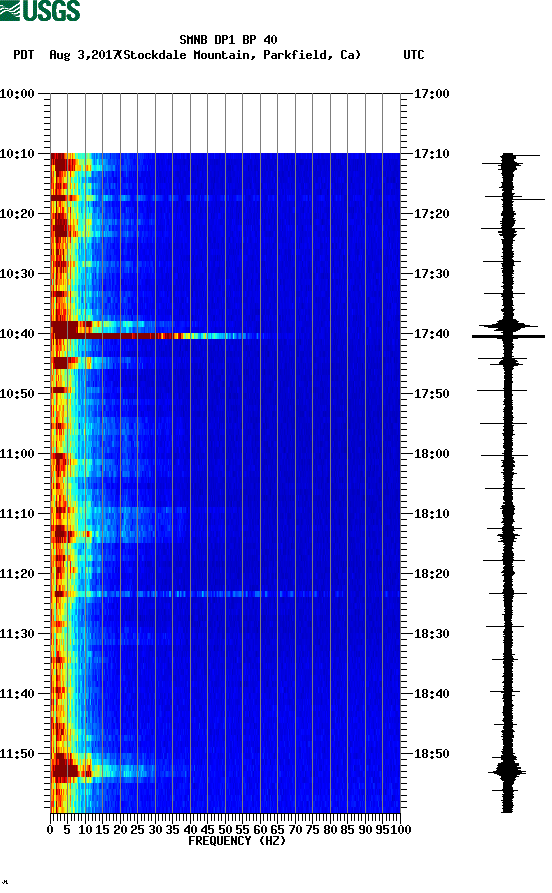Click the 18:10 UTC time label
The width and height of the screenshot is (552, 893).
431,514
